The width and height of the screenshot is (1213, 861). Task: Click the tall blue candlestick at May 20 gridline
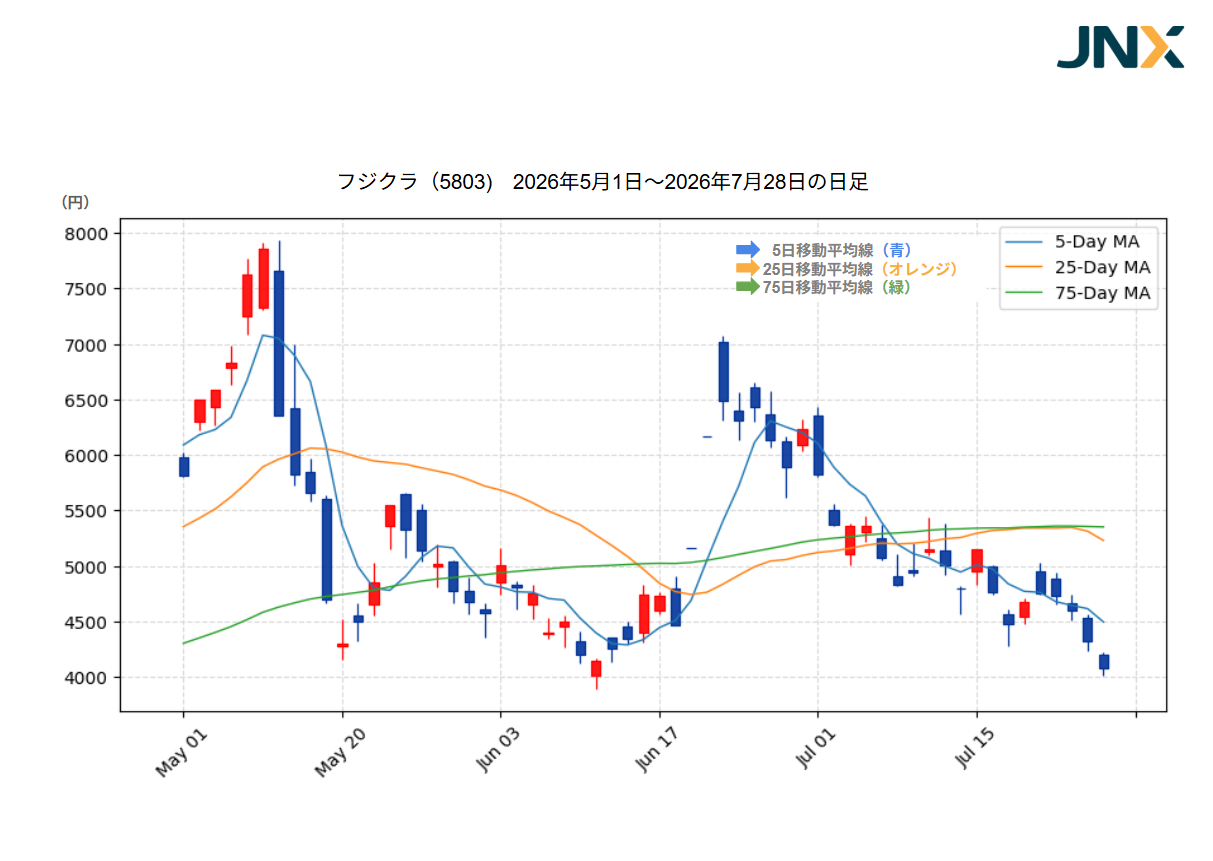tap(327, 549)
